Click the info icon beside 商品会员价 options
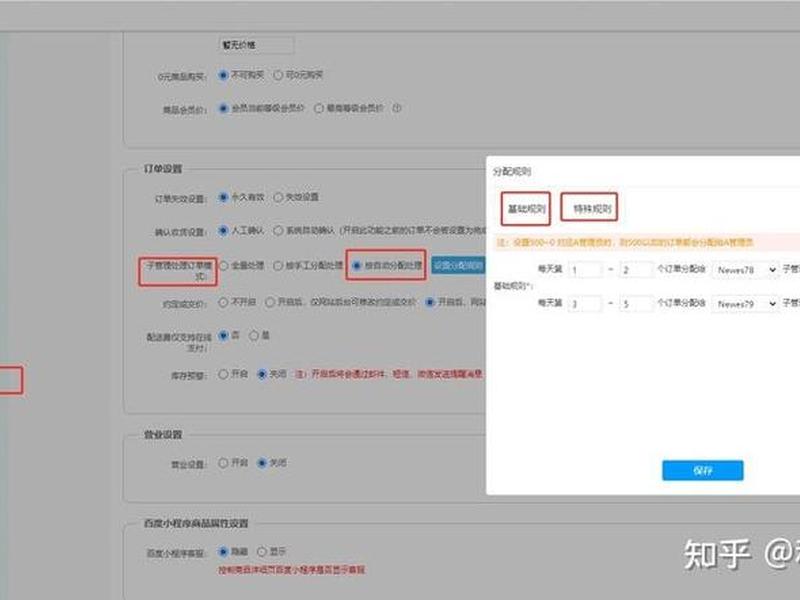 click(397, 108)
